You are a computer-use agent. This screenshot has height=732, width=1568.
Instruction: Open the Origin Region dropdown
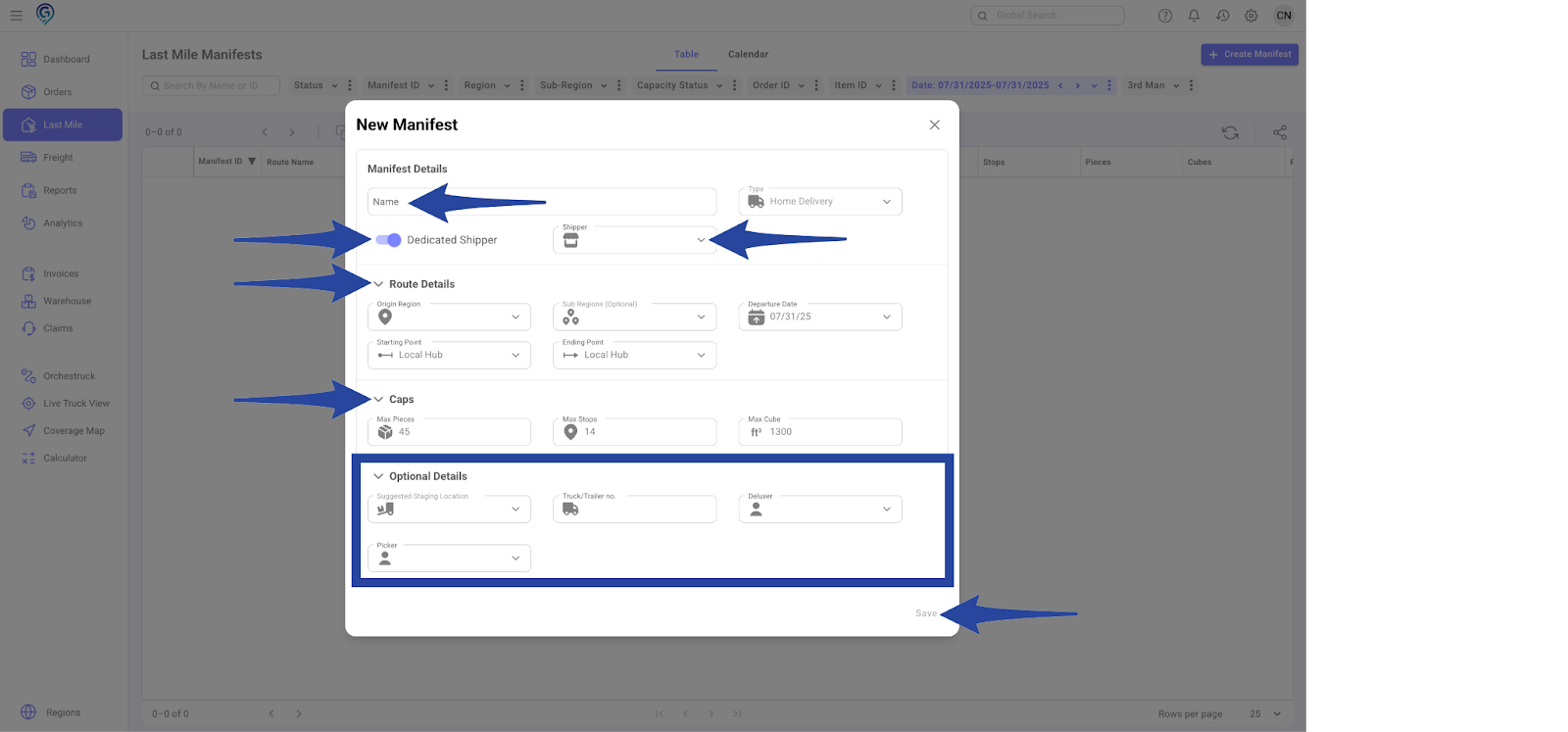(x=449, y=317)
